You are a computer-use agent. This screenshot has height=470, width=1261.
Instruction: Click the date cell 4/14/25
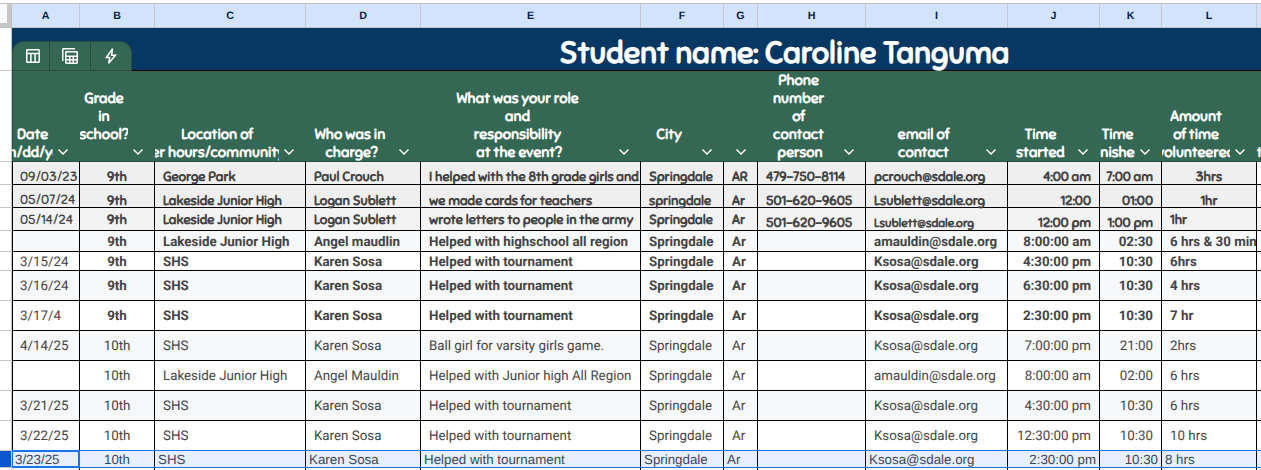coord(46,346)
